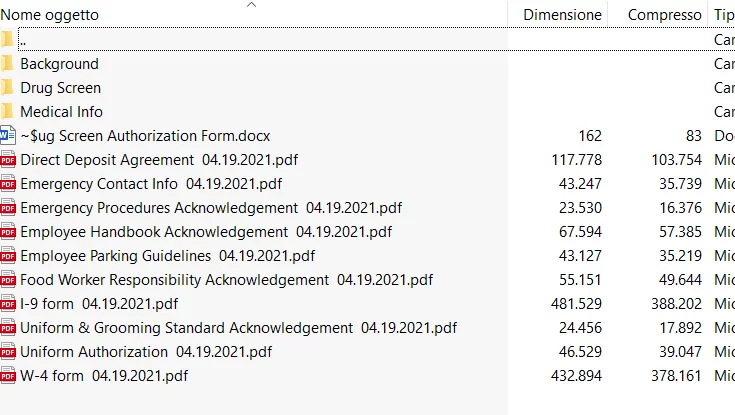The height and width of the screenshot is (415, 735).
Task: Click the PDF icon beside W-4 form
Action: [8, 376]
